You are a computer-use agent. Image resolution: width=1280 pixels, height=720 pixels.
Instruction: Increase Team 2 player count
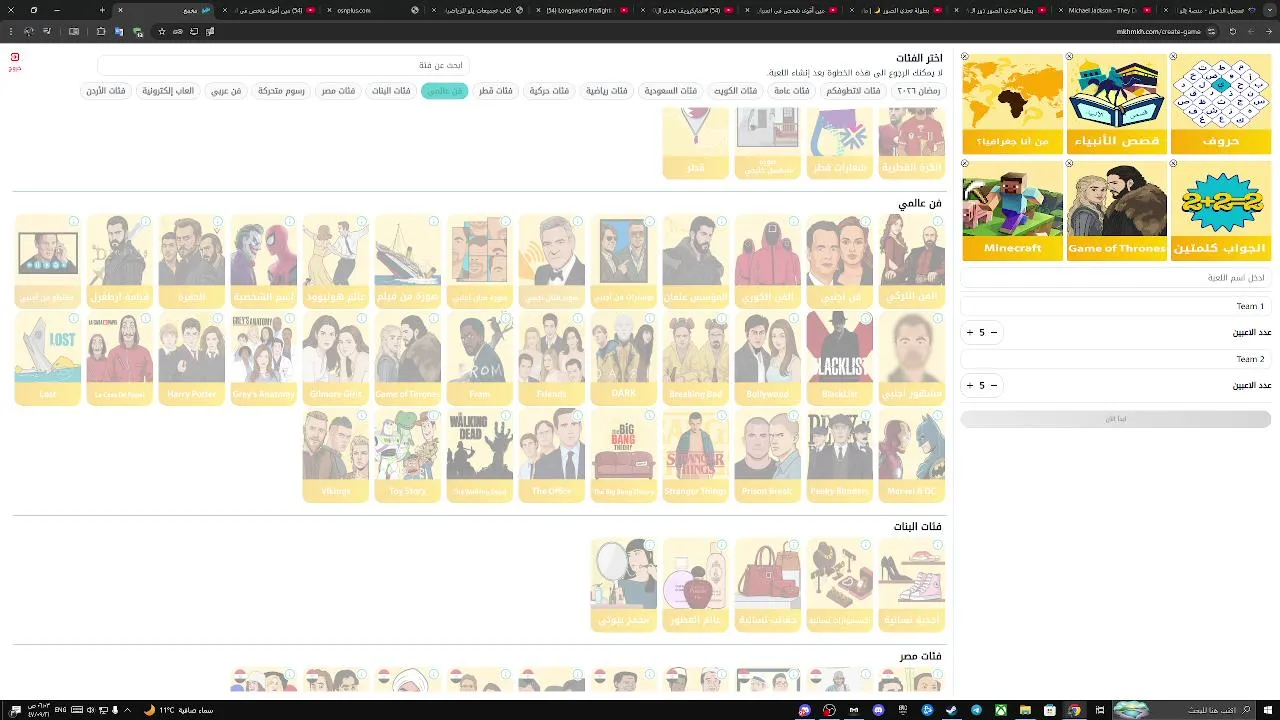pyautogui.click(x=969, y=385)
